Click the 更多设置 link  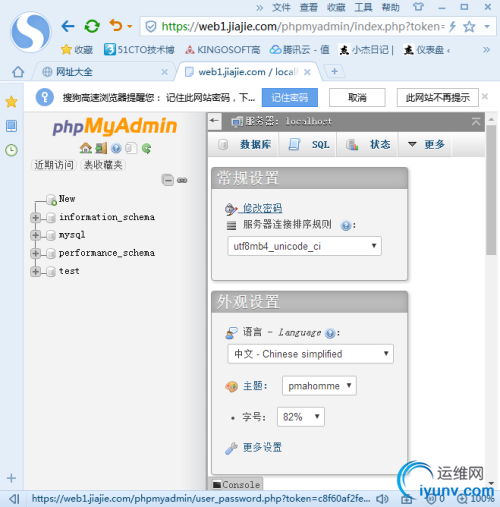pos(262,447)
